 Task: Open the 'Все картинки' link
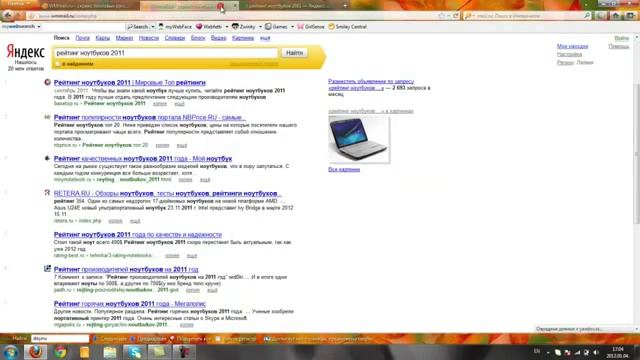point(344,169)
